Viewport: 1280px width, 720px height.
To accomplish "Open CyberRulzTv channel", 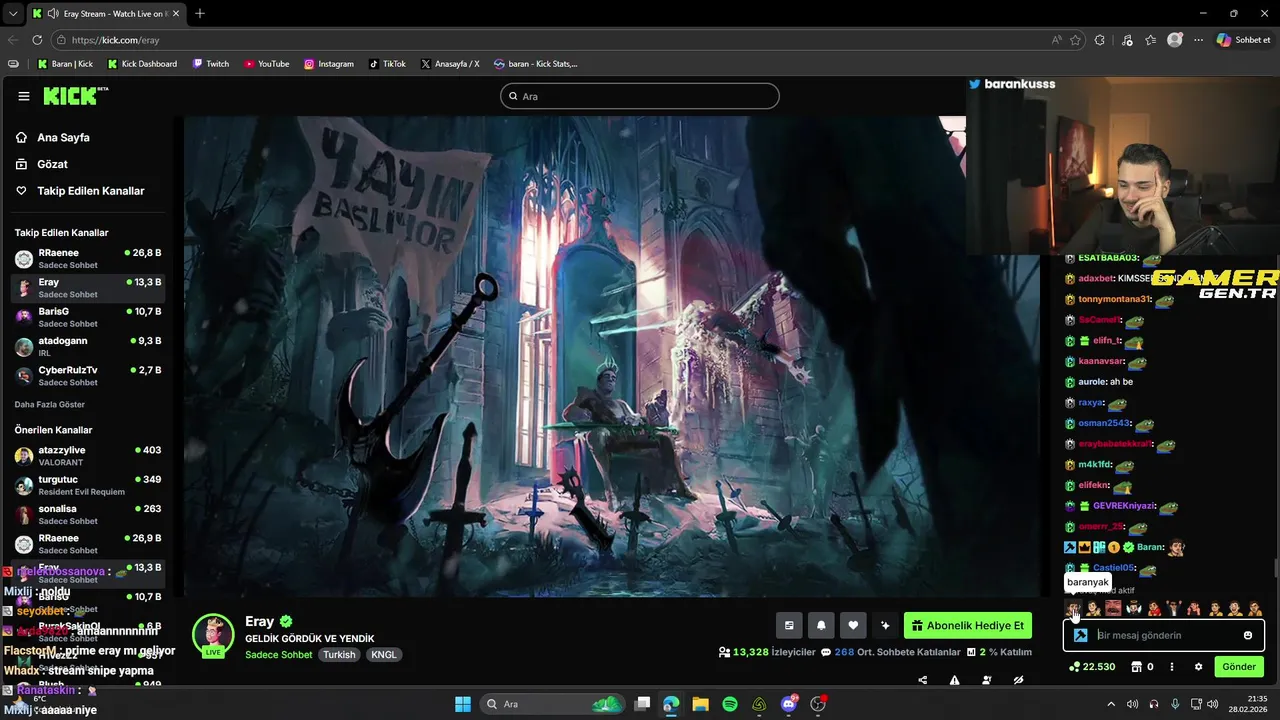I will [88, 376].
